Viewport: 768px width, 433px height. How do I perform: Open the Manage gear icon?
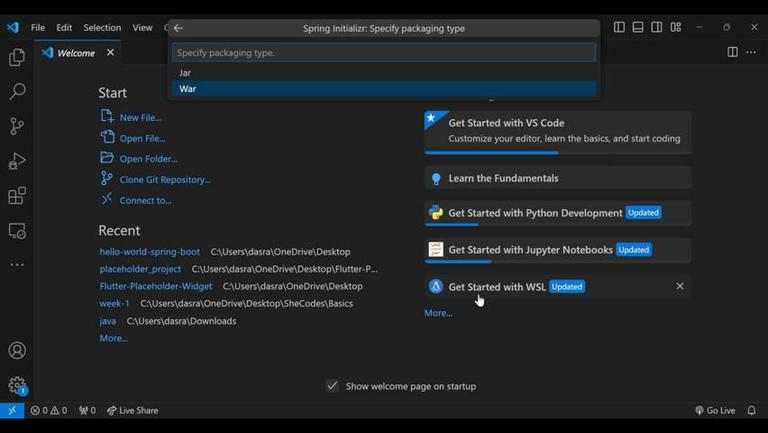point(17,385)
